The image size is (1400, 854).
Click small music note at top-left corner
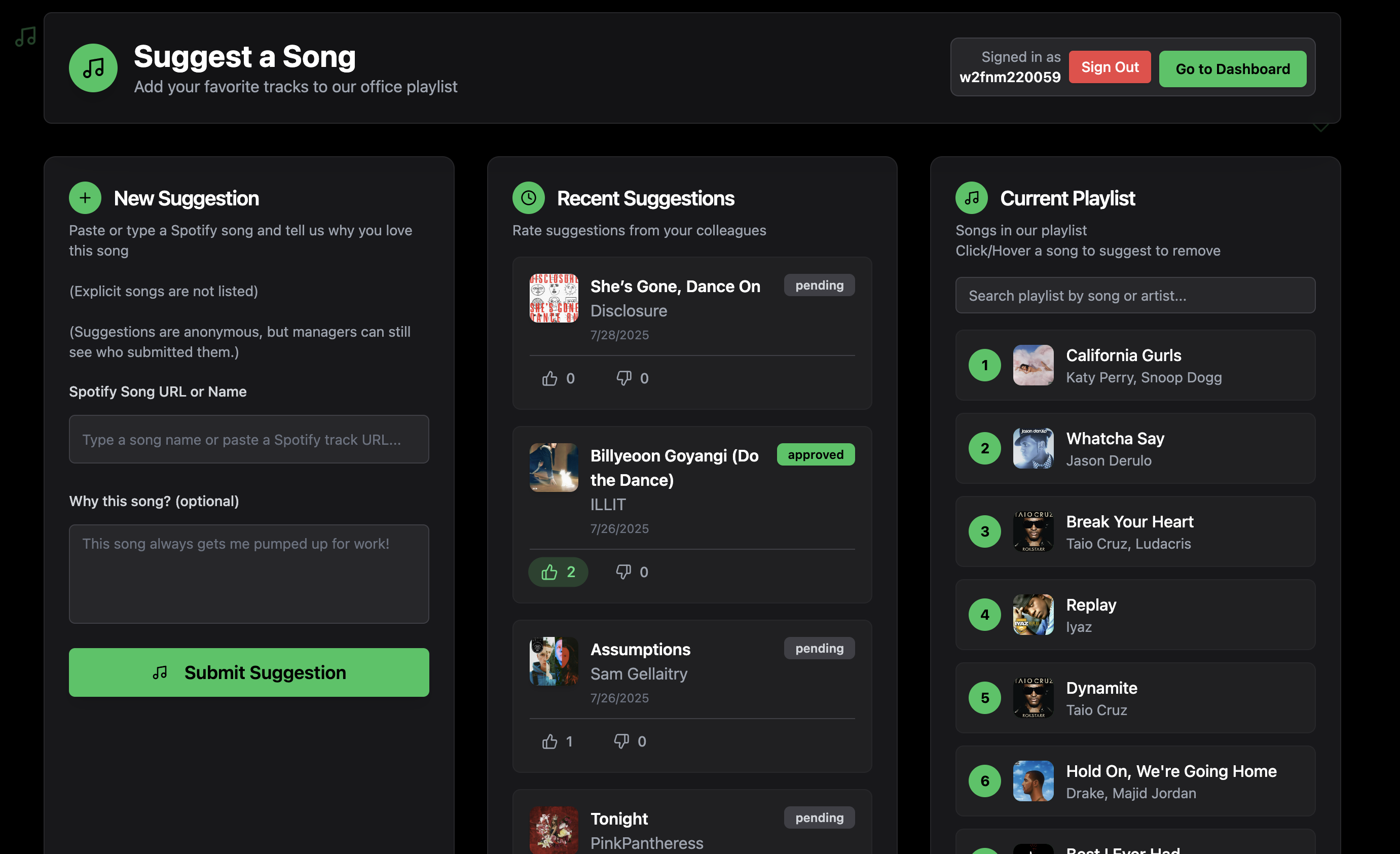pyautogui.click(x=25, y=37)
